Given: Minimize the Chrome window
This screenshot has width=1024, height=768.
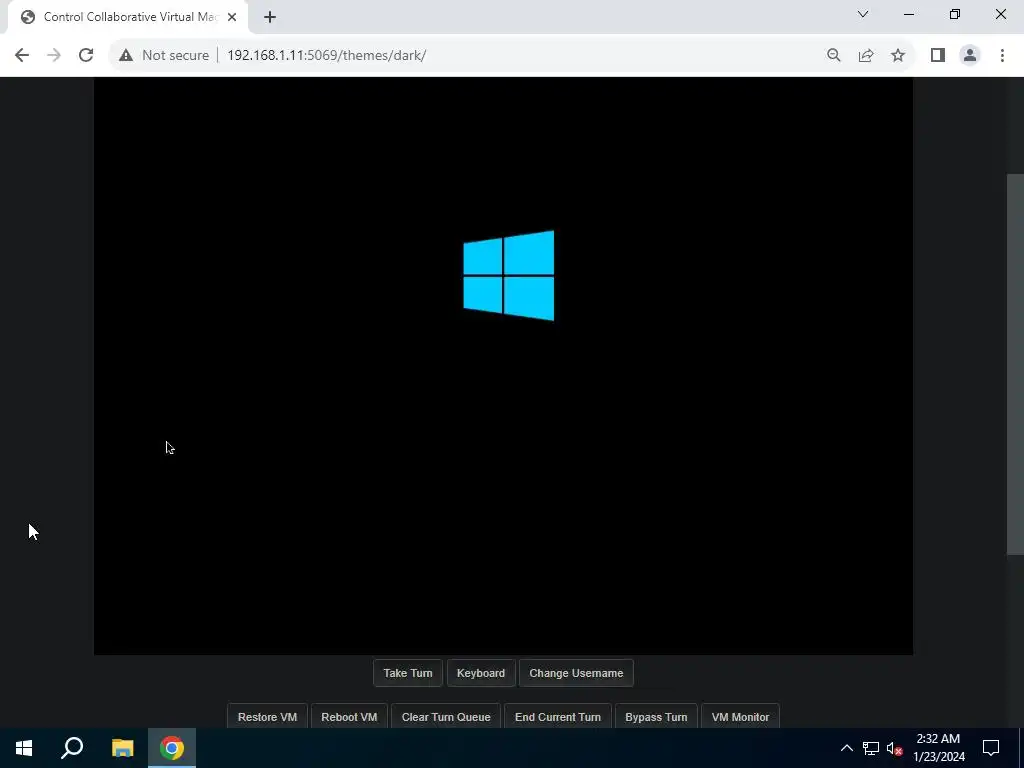Looking at the screenshot, I should point(909,14).
